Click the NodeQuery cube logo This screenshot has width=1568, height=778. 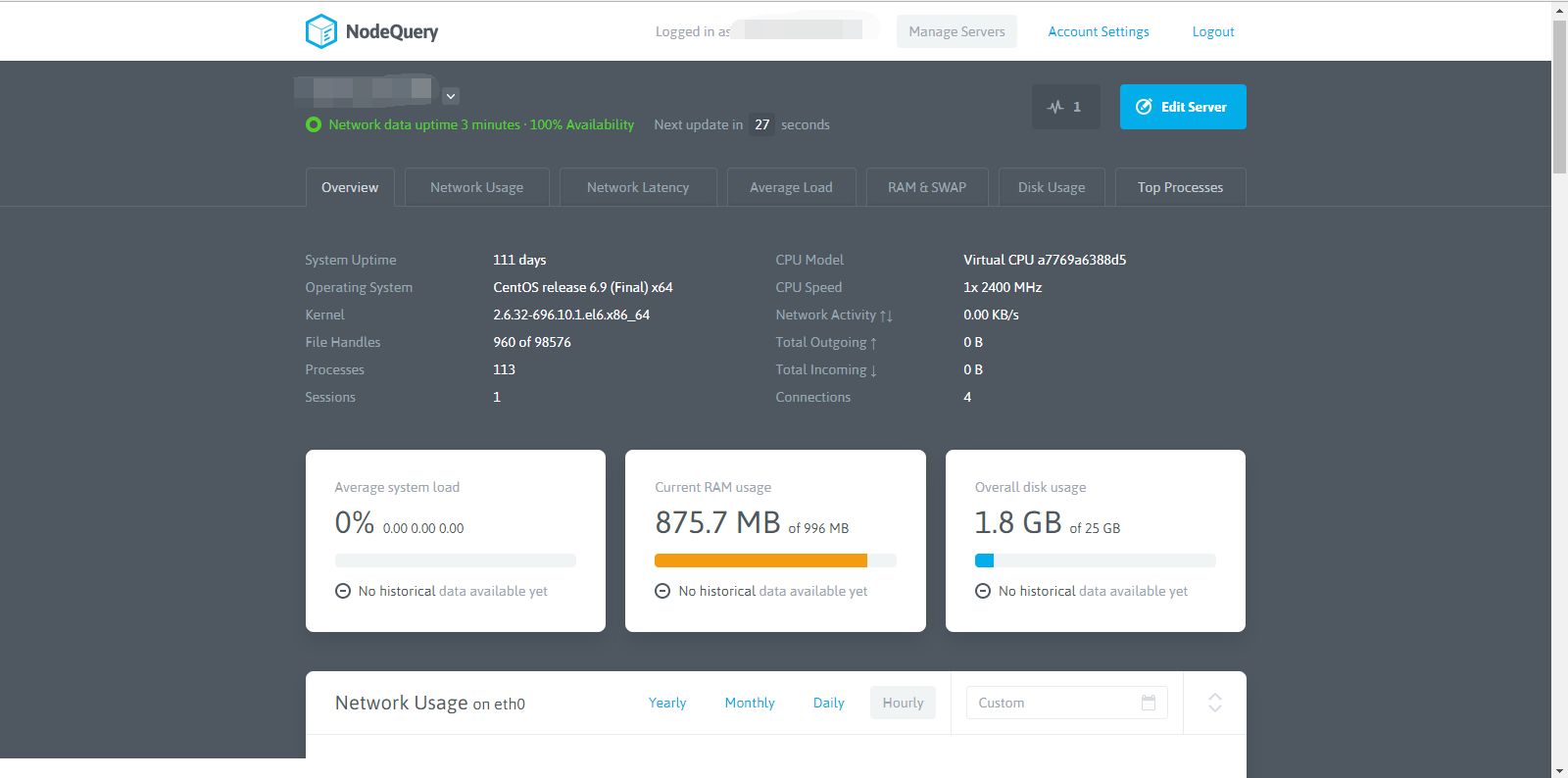coord(320,31)
